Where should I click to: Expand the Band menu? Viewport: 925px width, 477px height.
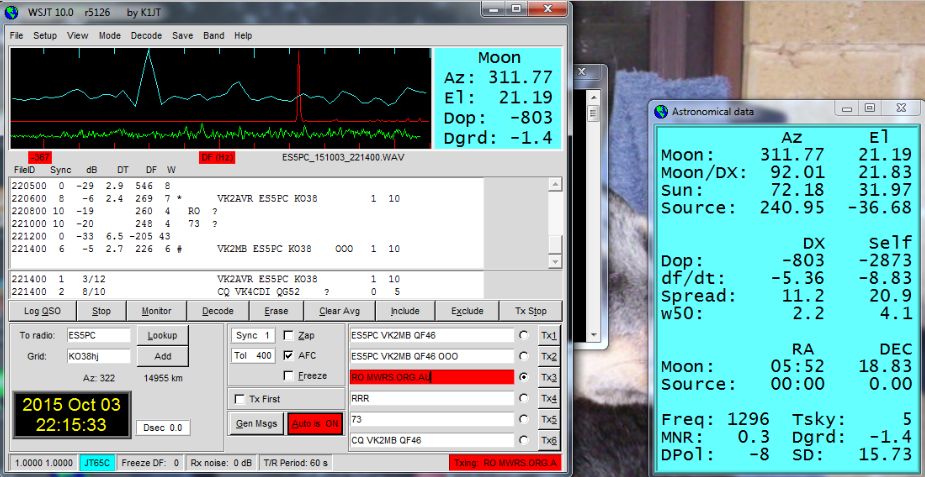point(213,35)
